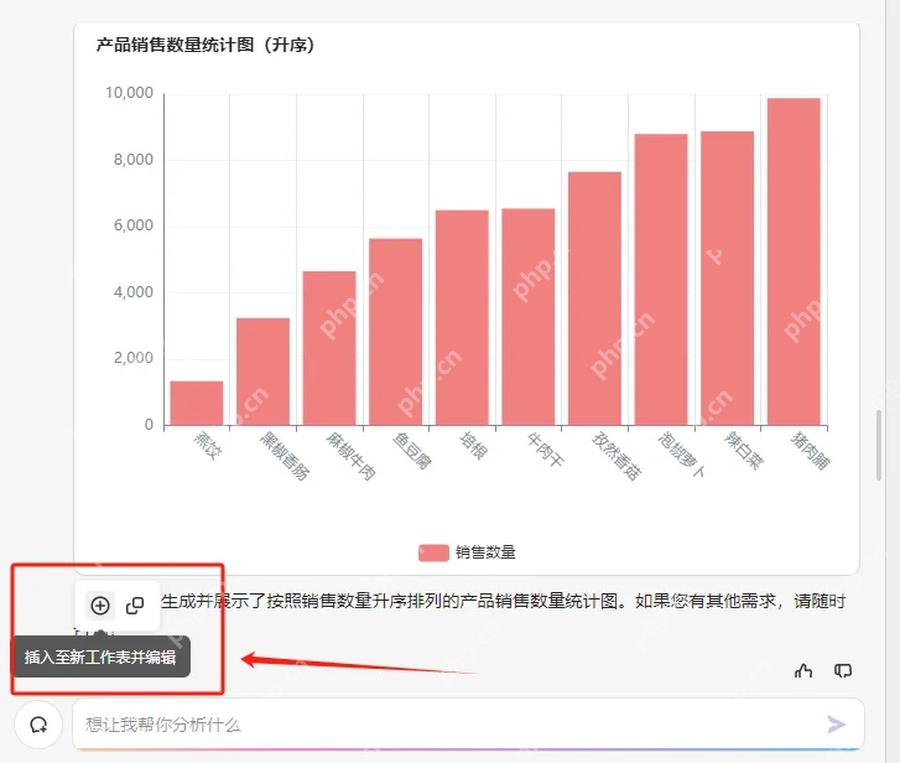
Task: Start a new chat with the bubble icon
Action: coord(38,725)
